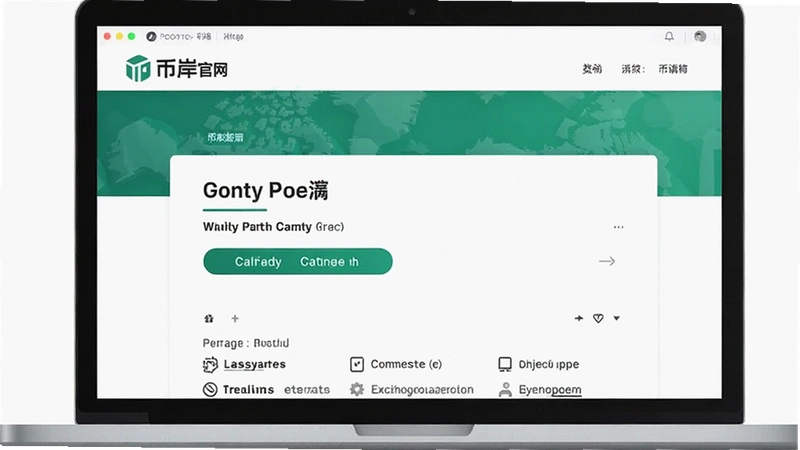Click the small gear icon above Perrage
This screenshot has width=800, height=450.
point(209,318)
